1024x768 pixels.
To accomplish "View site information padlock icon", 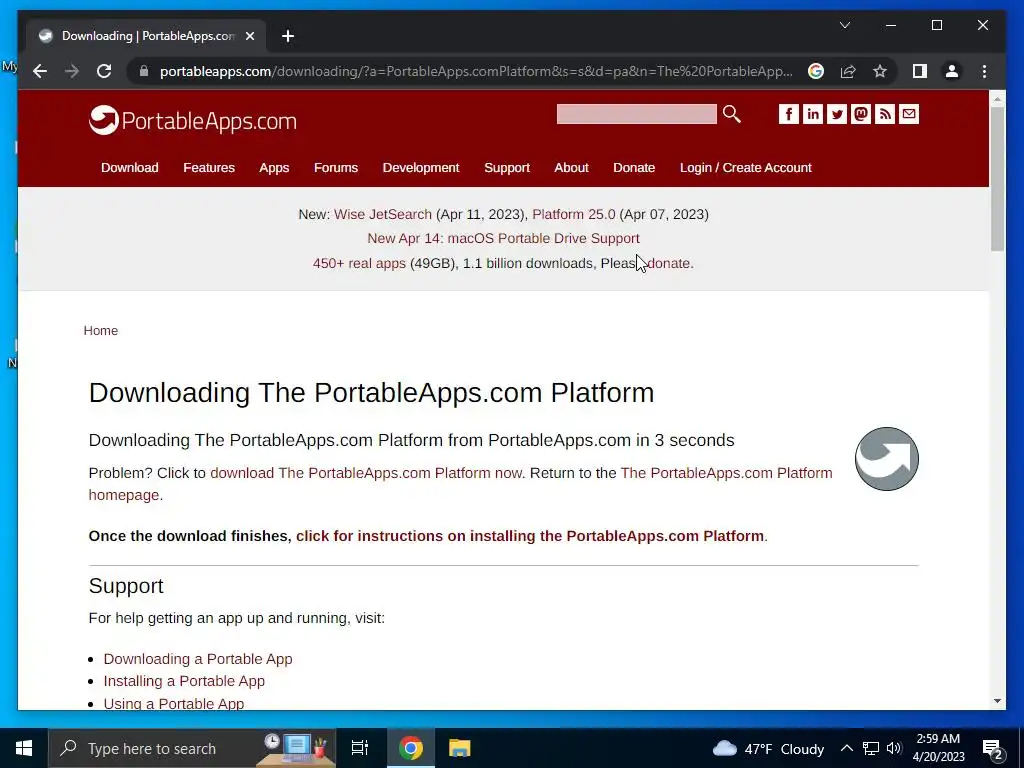I will click(144, 71).
